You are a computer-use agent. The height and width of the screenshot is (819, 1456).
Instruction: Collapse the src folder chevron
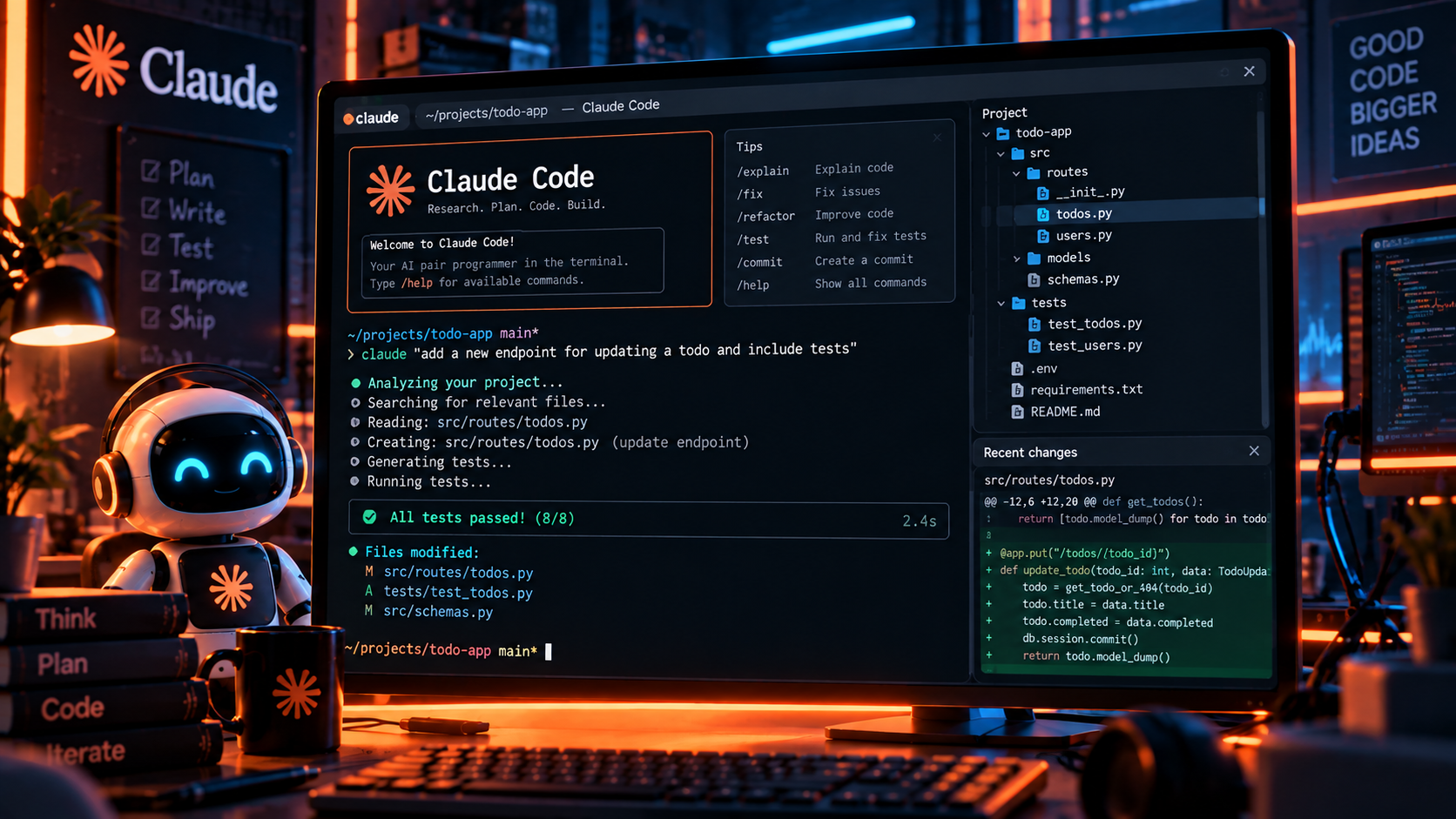click(1001, 154)
